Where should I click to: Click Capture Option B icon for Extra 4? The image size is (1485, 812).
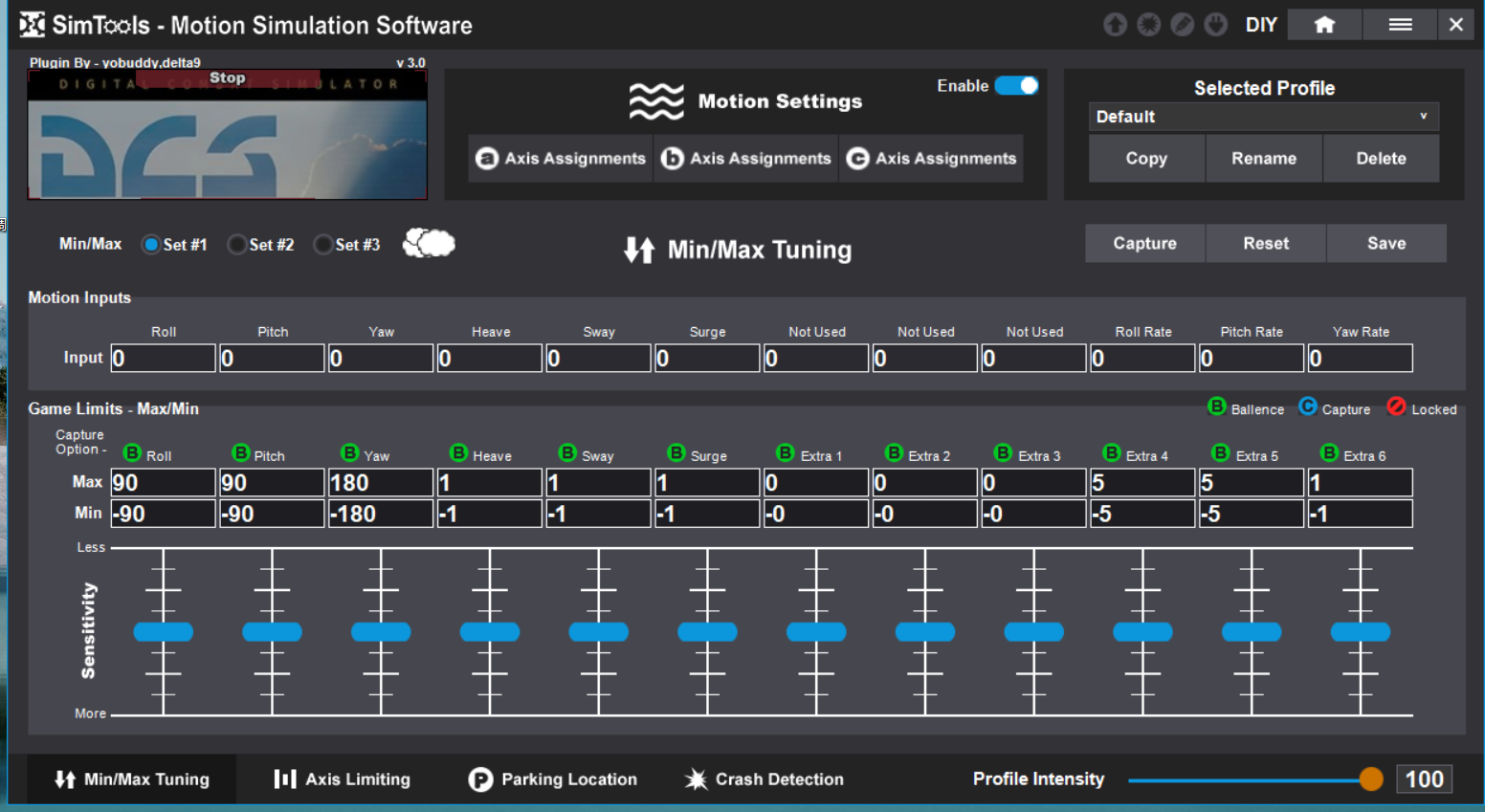tap(1112, 452)
